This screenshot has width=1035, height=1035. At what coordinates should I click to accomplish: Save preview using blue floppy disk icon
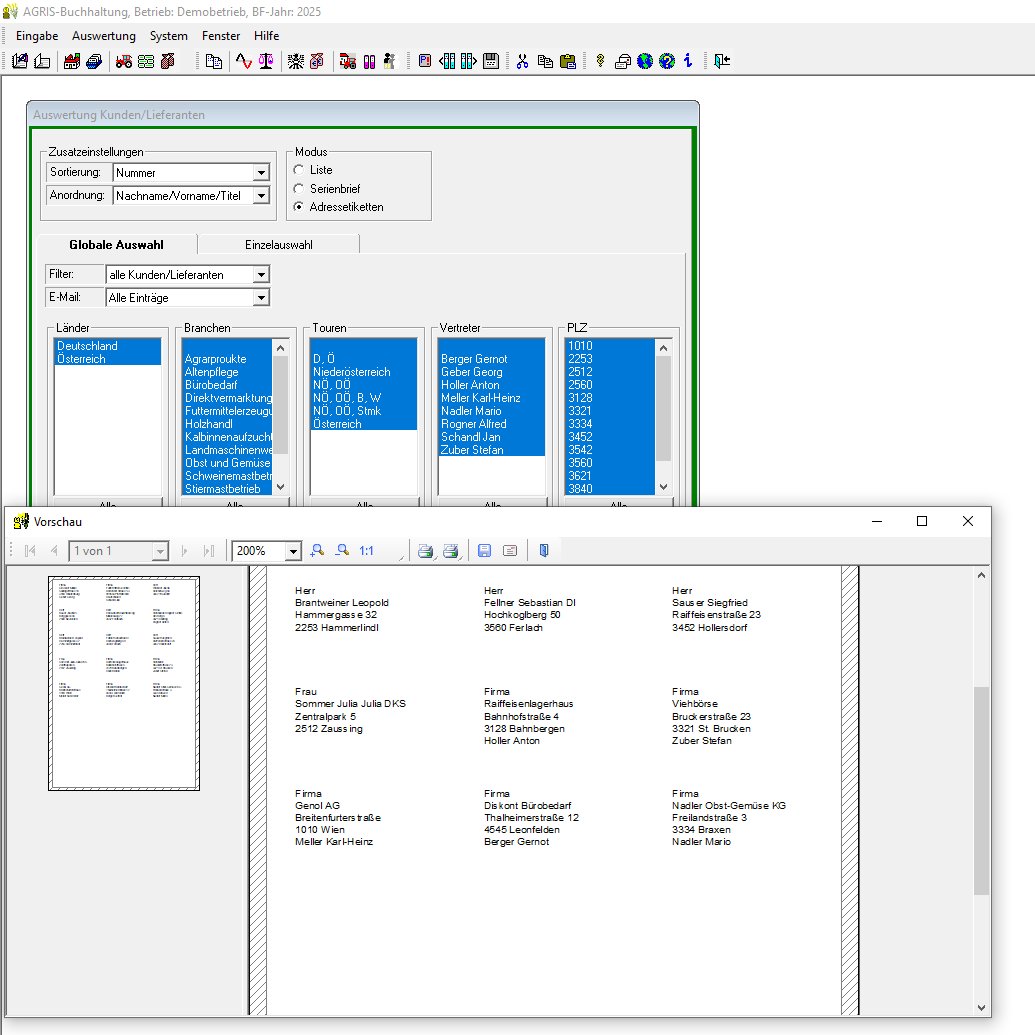click(485, 551)
